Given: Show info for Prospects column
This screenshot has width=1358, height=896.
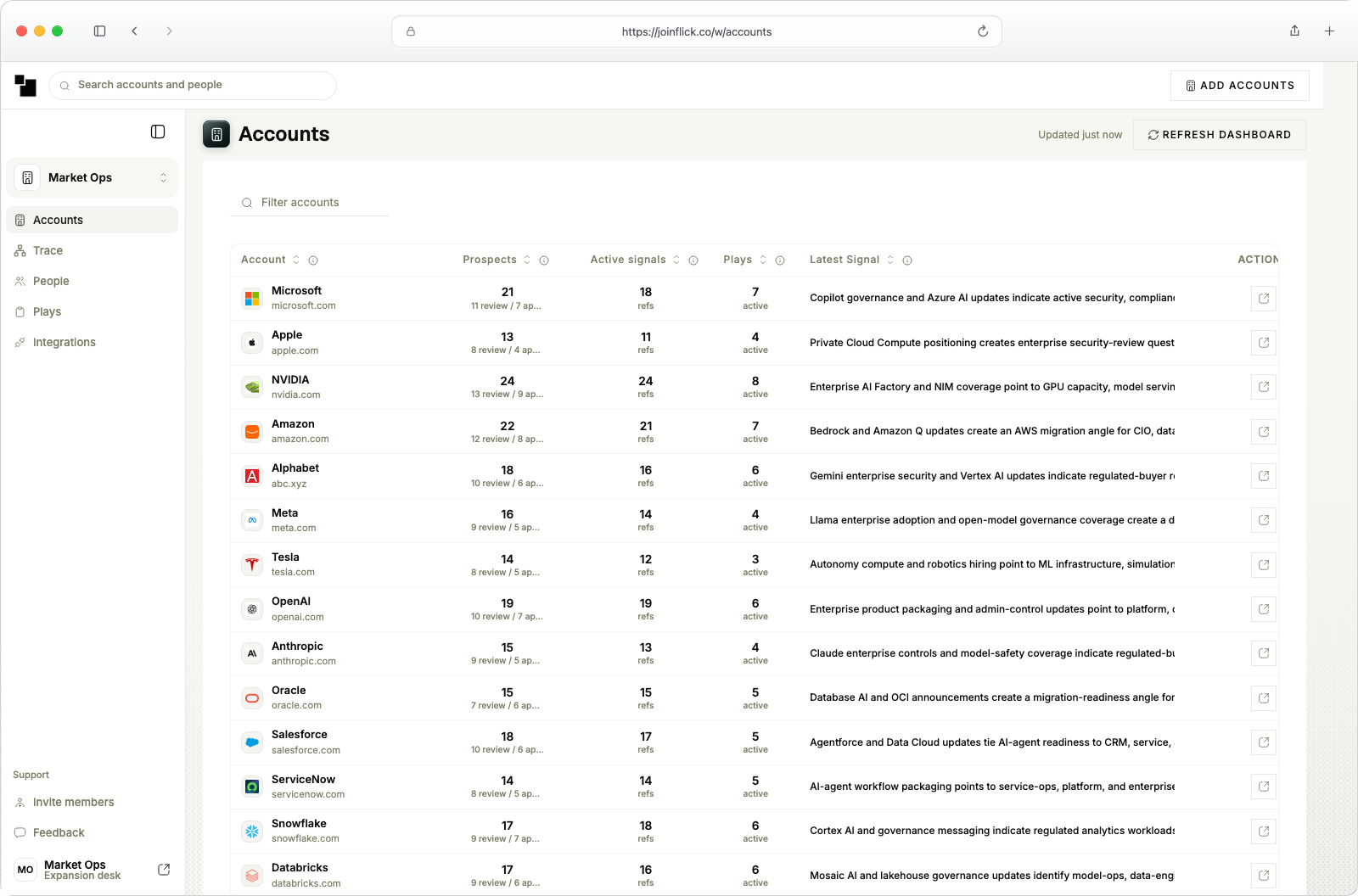Looking at the screenshot, I should point(544,260).
